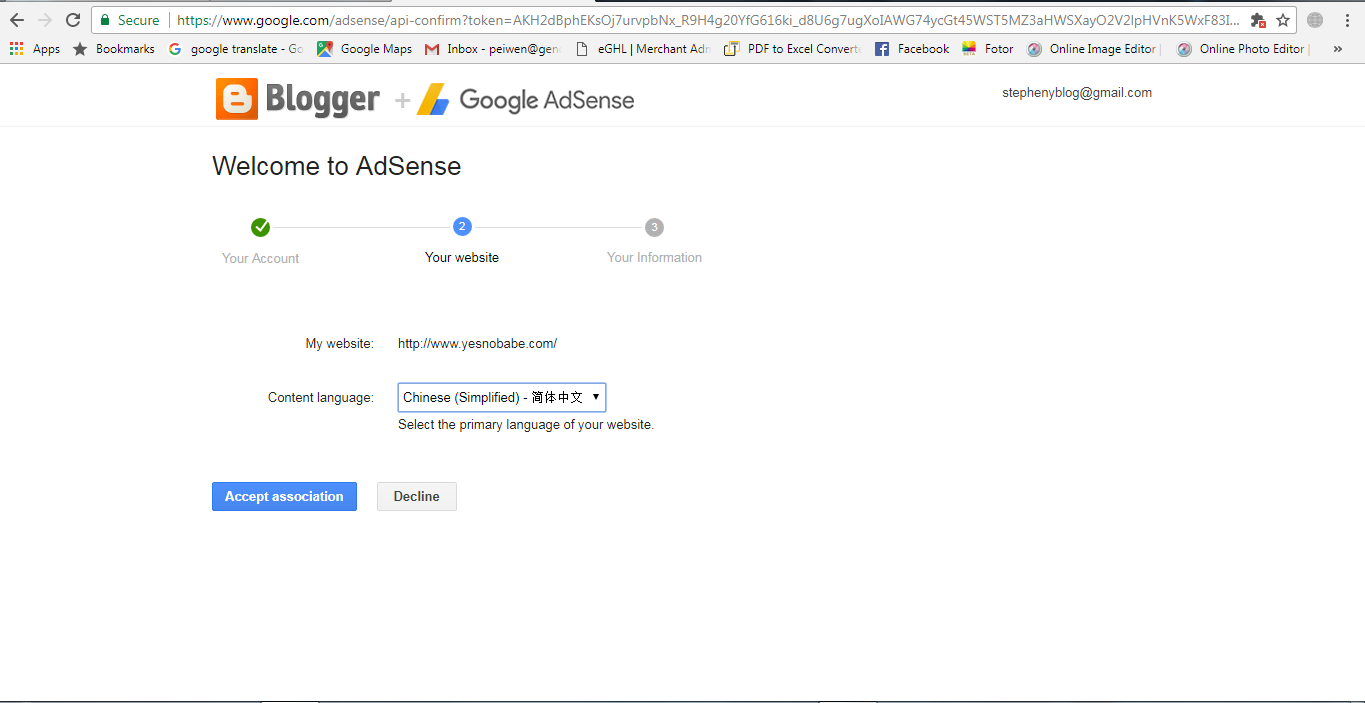Viewport: 1365px width, 703px height.
Task: Click the Content language label
Action: 321,398
